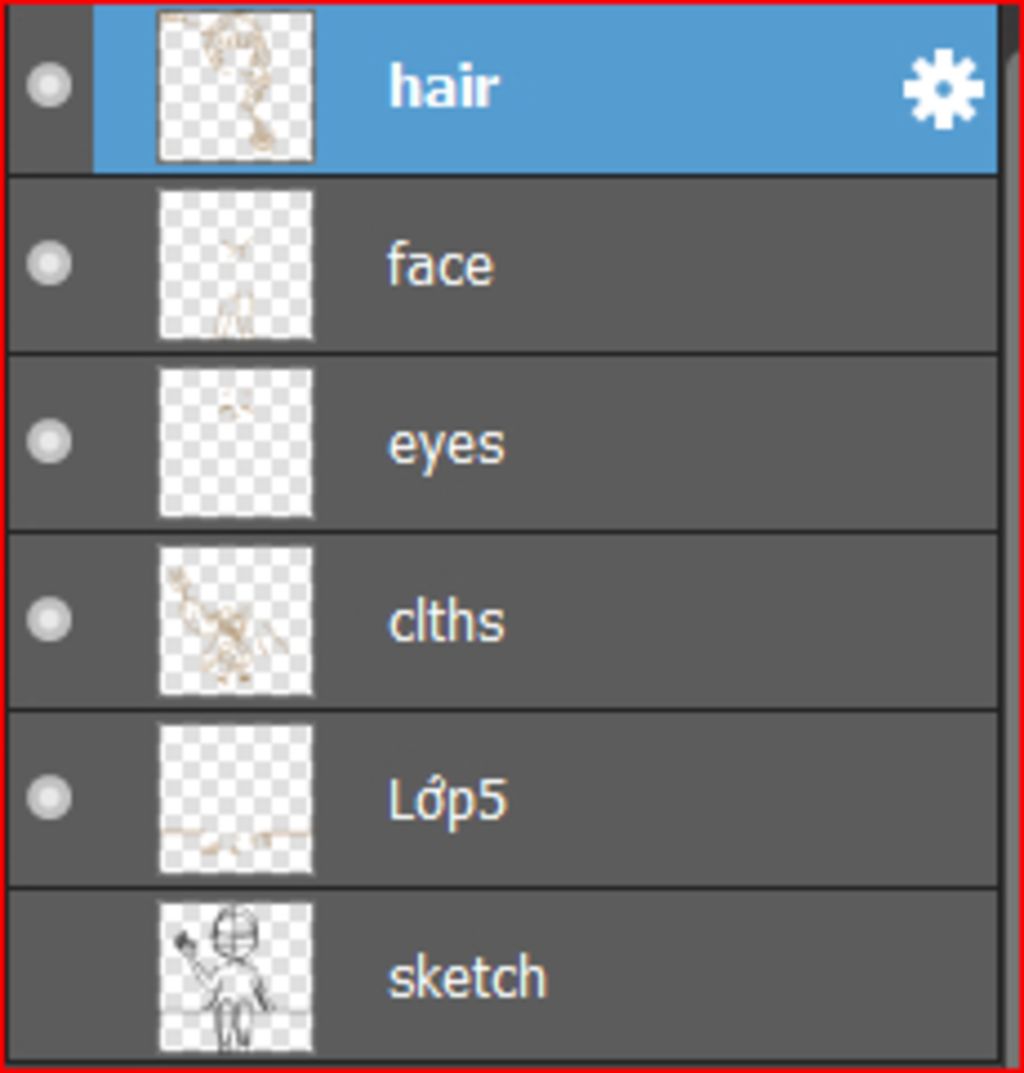This screenshot has height=1073, width=1024.
Task: Click the eyes layer thumbnail
Action: (x=236, y=443)
